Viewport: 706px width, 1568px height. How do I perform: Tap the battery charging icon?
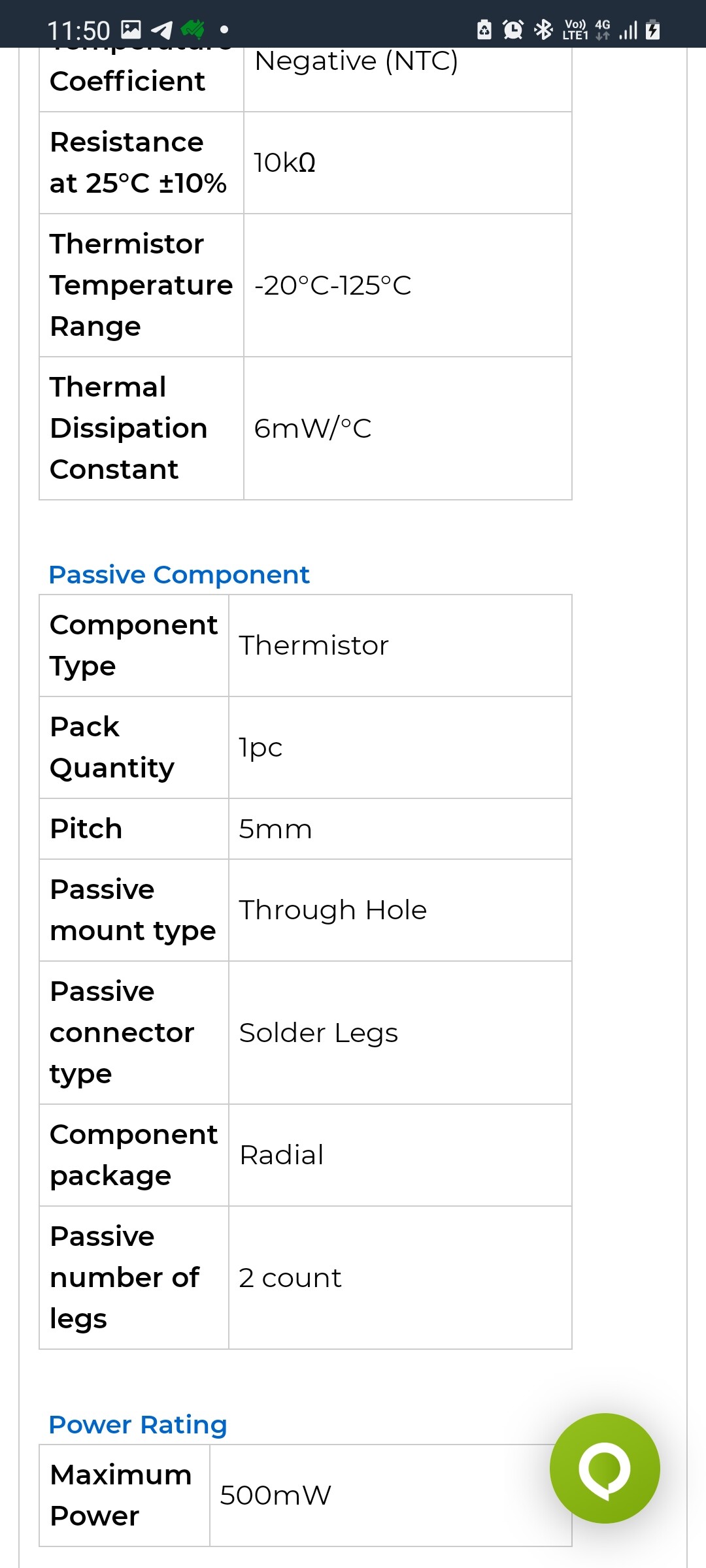(x=652, y=29)
